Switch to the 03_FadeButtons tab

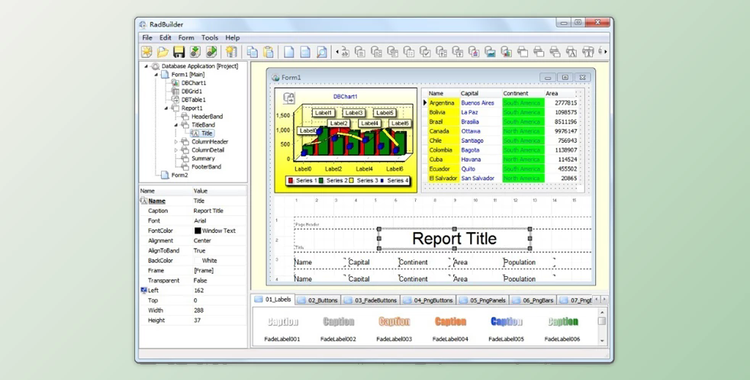coord(370,301)
